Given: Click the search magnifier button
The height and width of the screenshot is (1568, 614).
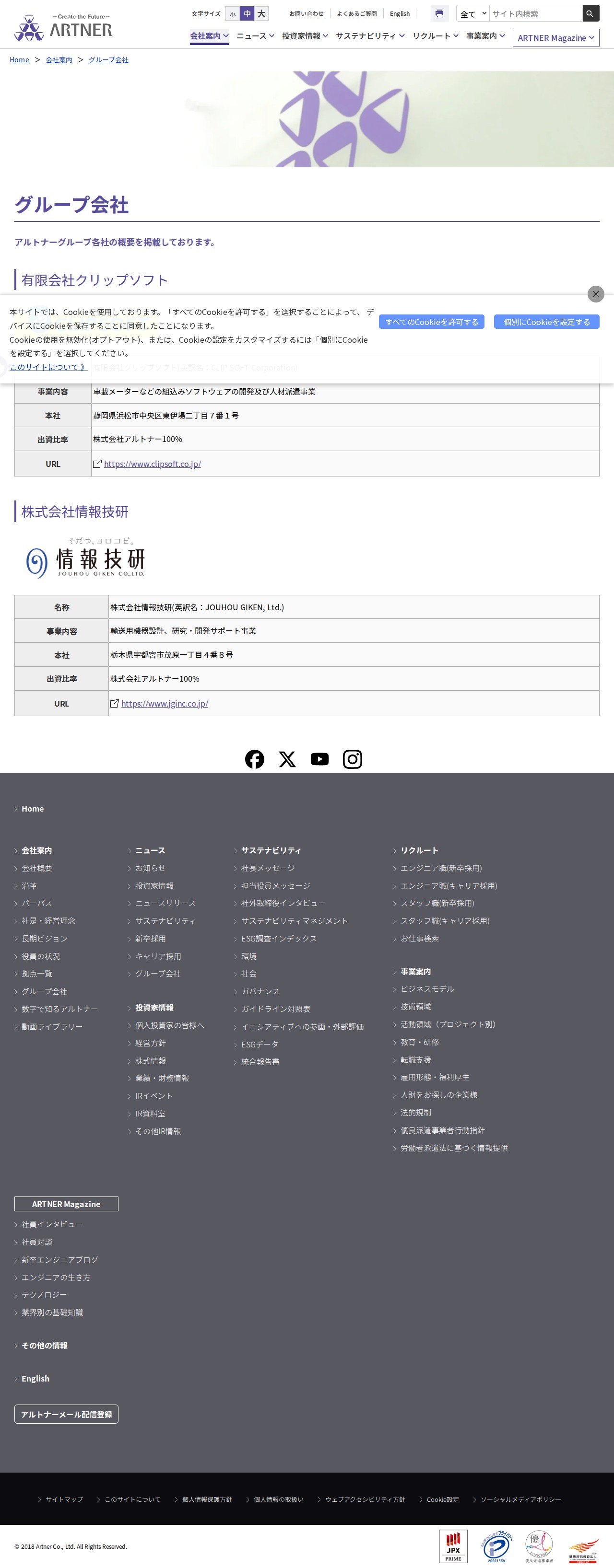Looking at the screenshot, I should [x=590, y=13].
